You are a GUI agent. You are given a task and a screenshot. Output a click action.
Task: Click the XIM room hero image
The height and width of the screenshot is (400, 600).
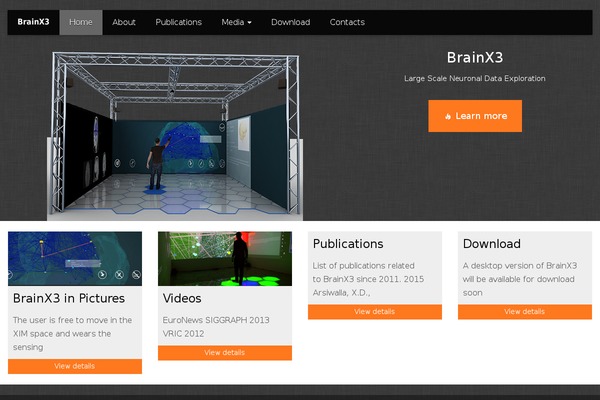[175, 136]
